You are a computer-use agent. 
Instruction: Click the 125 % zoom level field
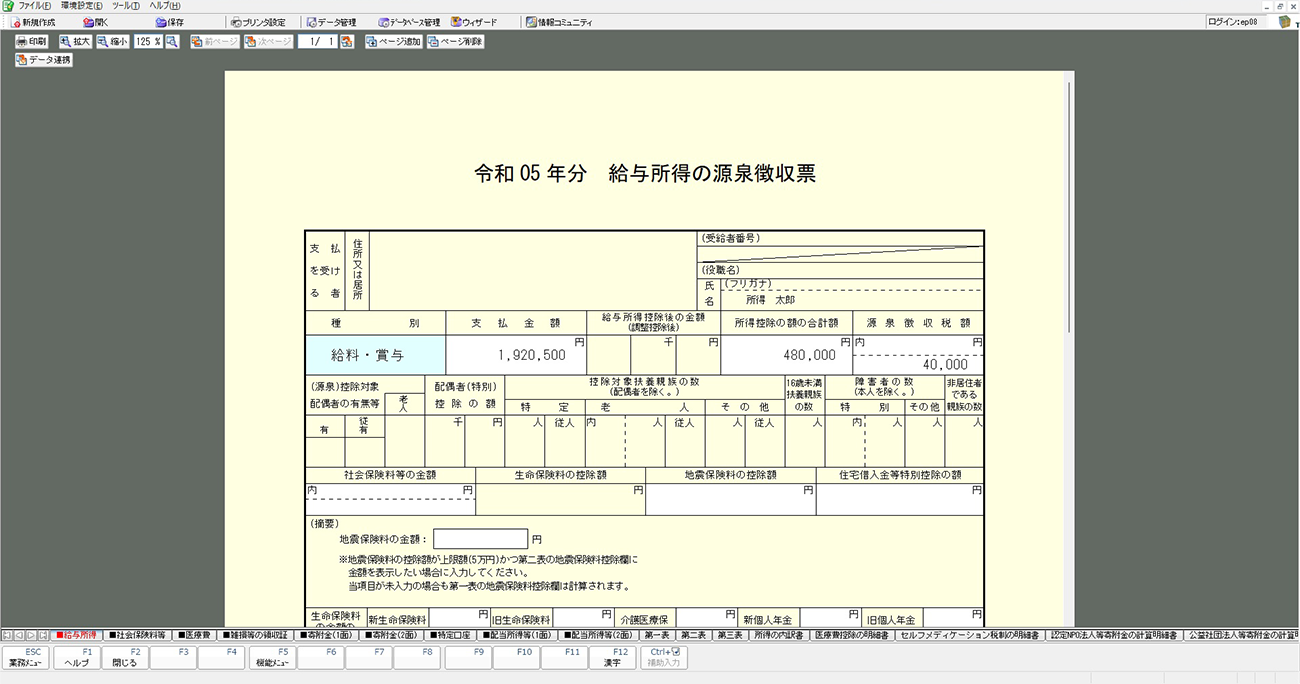[148, 42]
